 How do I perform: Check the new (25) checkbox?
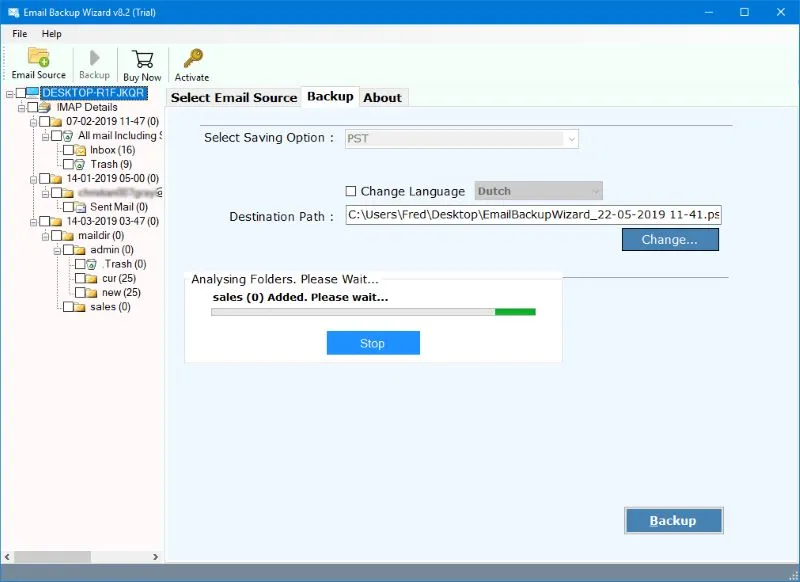click(80, 293)
